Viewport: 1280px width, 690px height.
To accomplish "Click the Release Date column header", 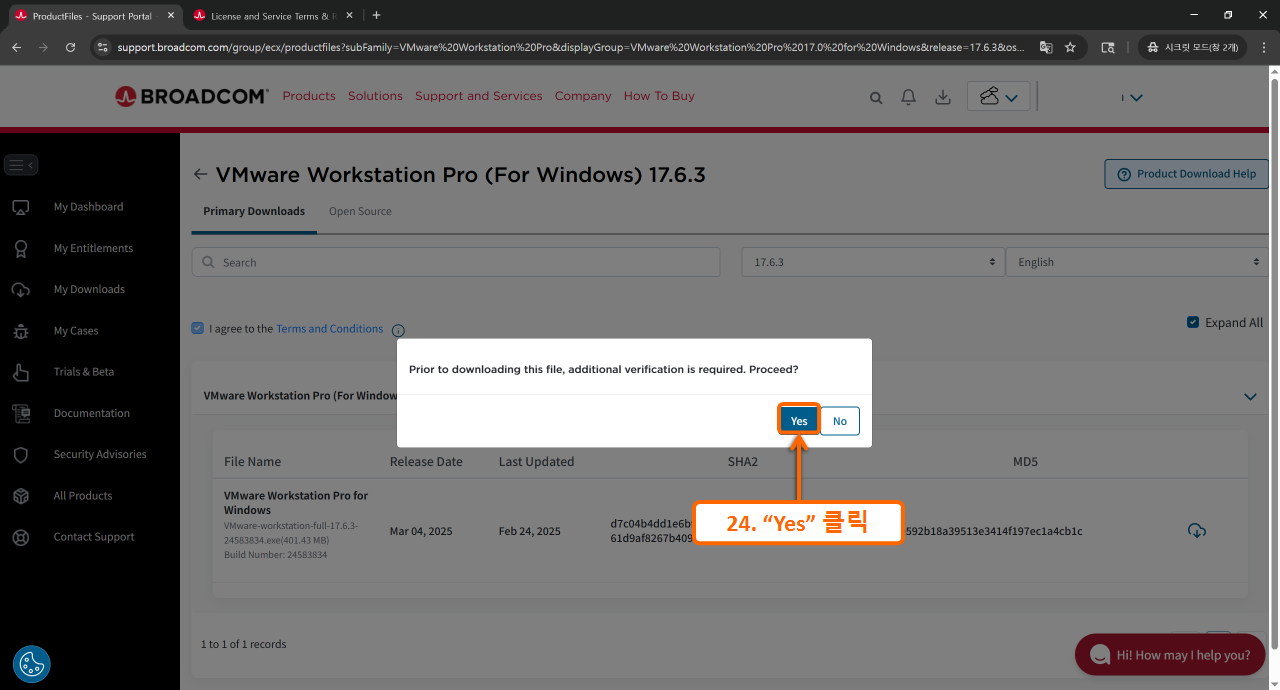I will [x=426, y=461].
